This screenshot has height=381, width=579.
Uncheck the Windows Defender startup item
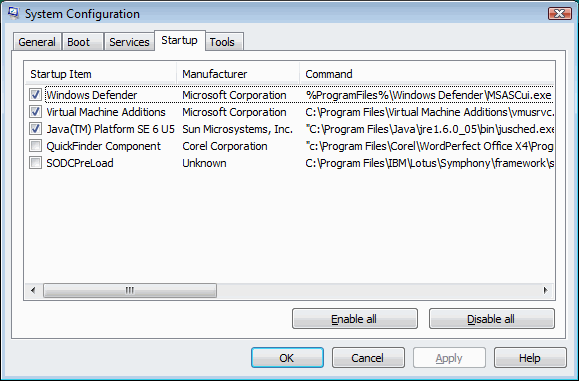[35, 95]
